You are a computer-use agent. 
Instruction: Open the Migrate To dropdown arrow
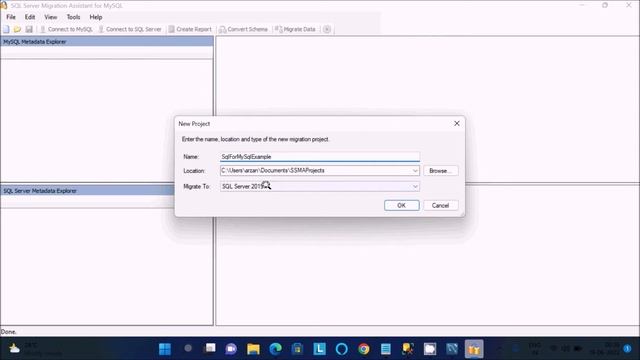click(x=415, y=187)
